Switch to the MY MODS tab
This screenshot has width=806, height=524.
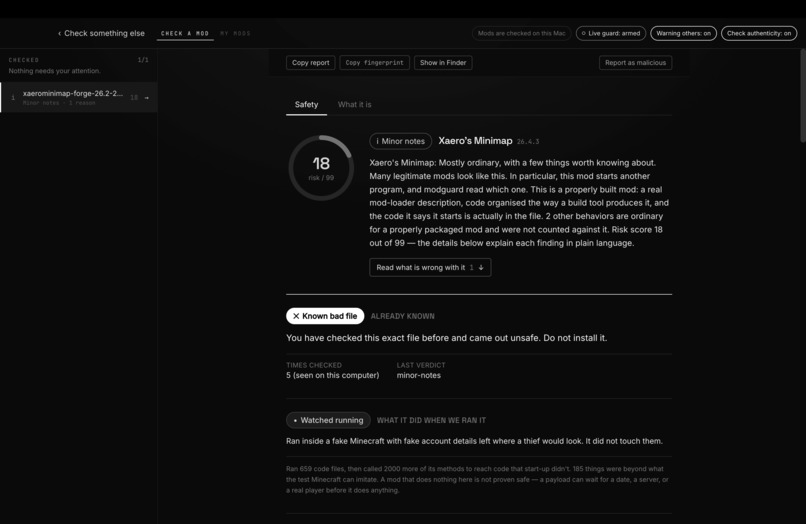pos(235,33)
